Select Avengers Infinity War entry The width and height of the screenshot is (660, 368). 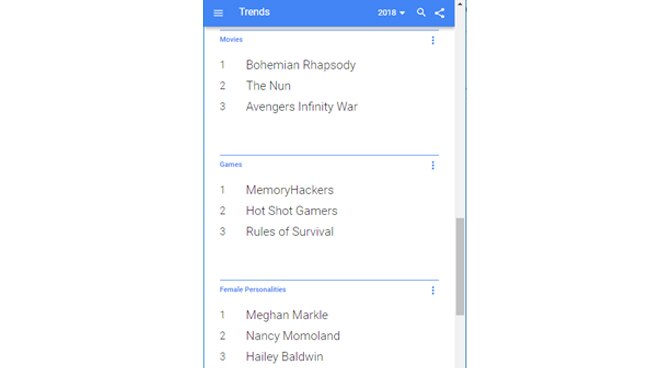coord(301,107)
